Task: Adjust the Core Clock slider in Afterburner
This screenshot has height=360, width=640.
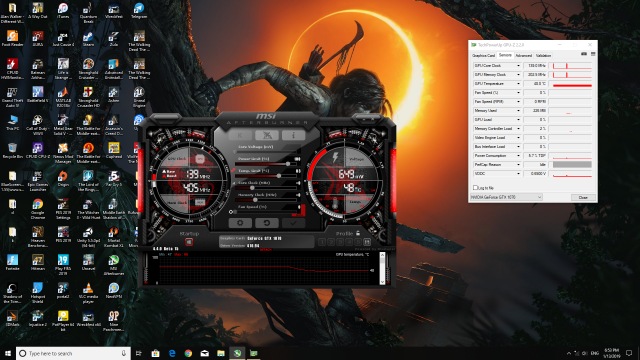Action: (x=265, y=188)
